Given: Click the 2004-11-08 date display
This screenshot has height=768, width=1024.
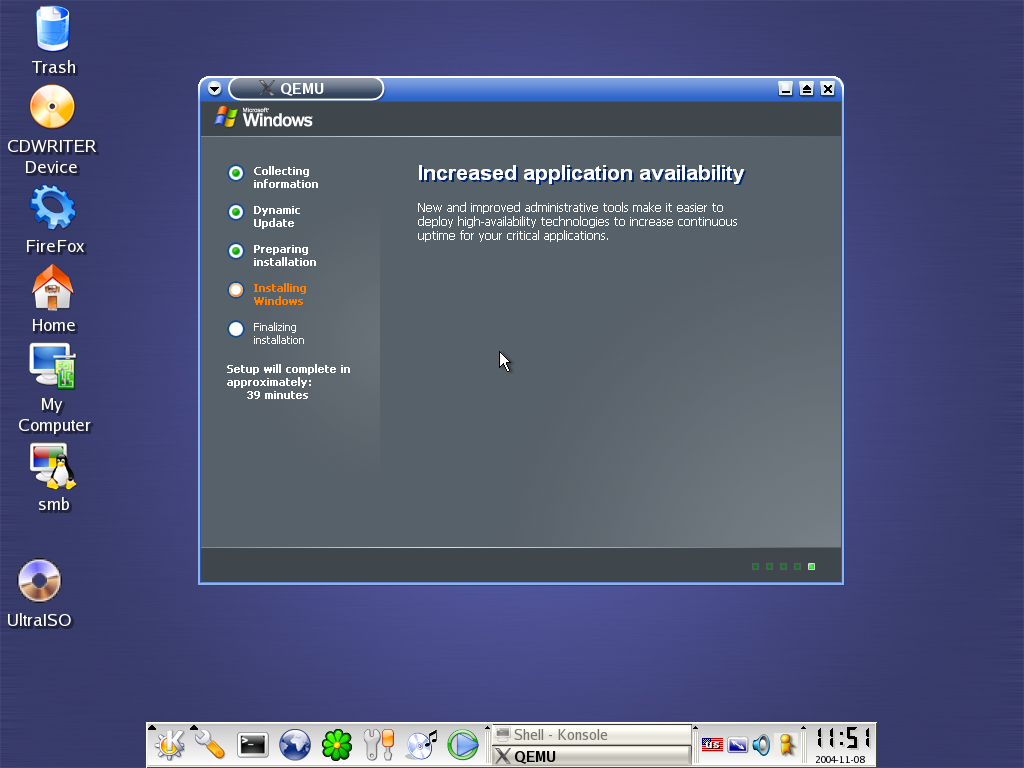Looking at the screenshot, I should pyautogui.click(x=840, y=760).
